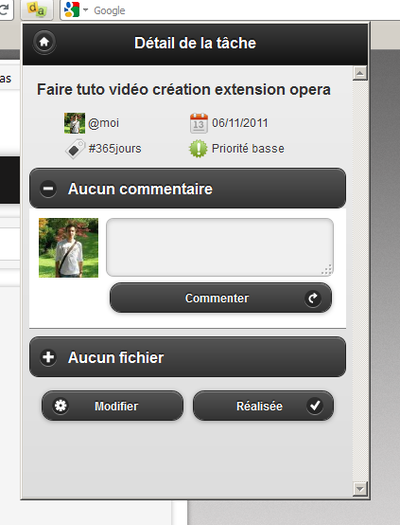This screenshot has width=400, height=525.
Task: Submit with the Commenter button
Action: point(221,298)
